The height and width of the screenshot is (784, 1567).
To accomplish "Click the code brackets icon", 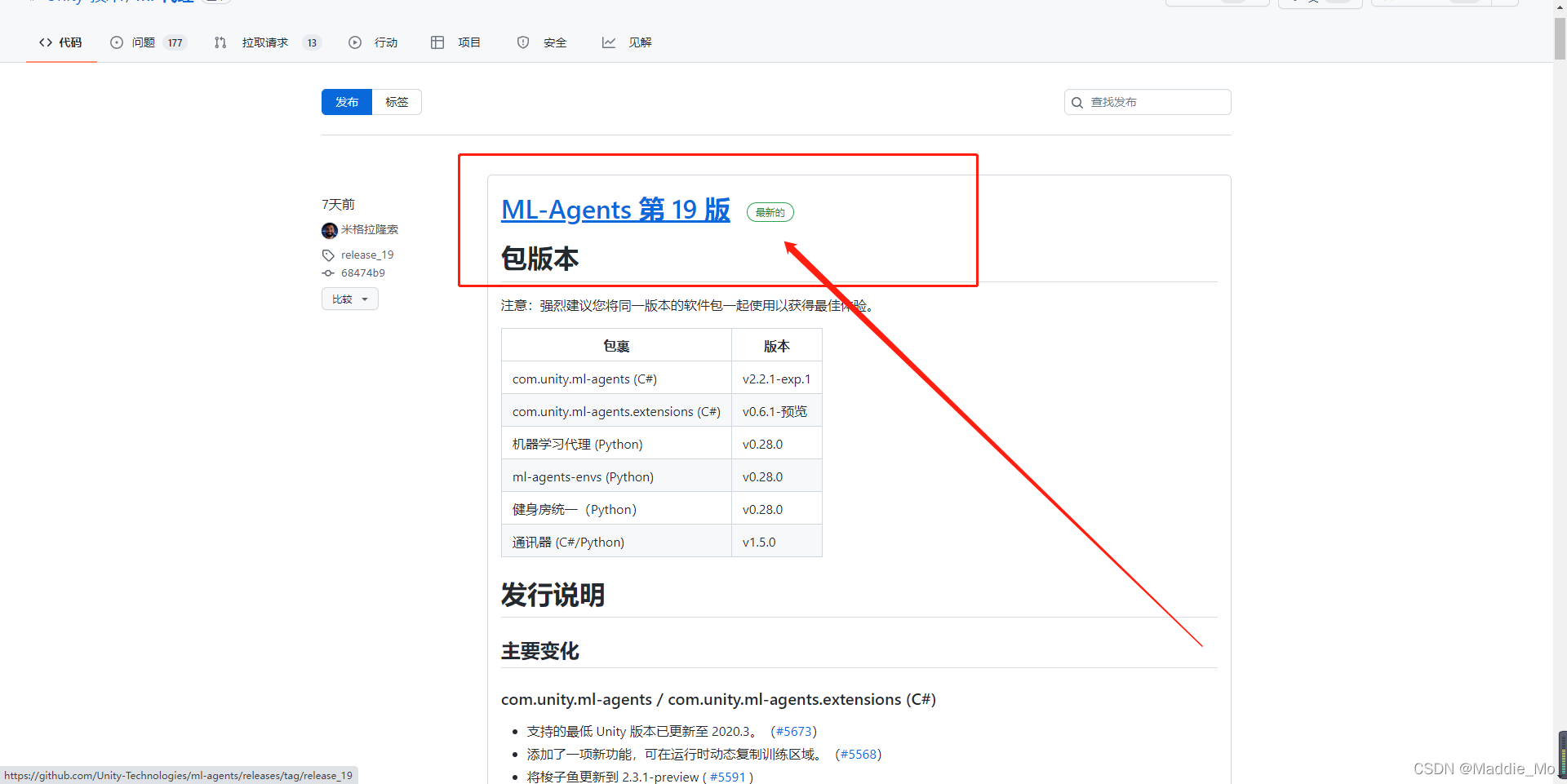I will pyautogui.click(x=46, y=42).
